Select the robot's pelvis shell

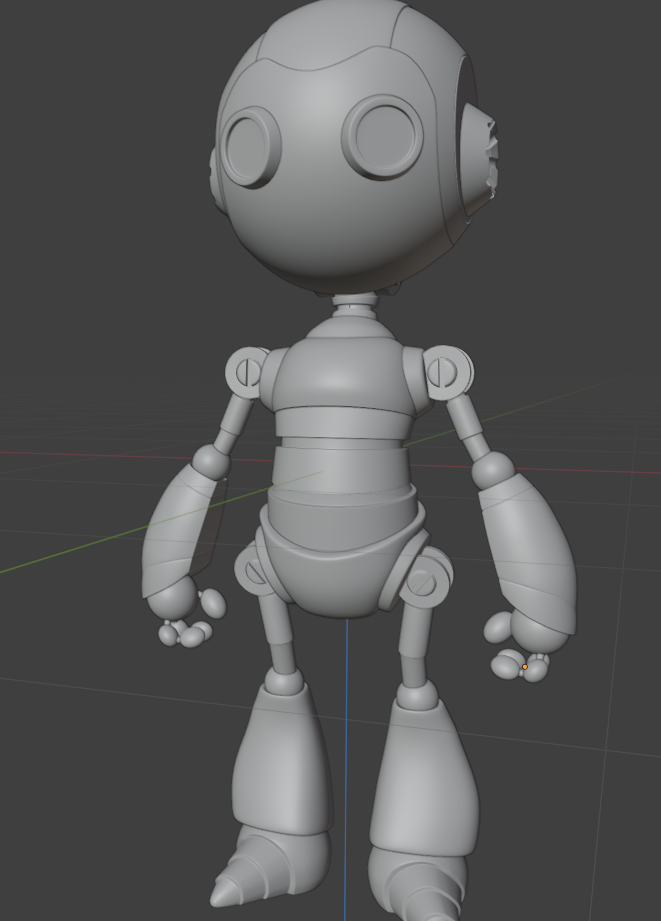point(344,564)
